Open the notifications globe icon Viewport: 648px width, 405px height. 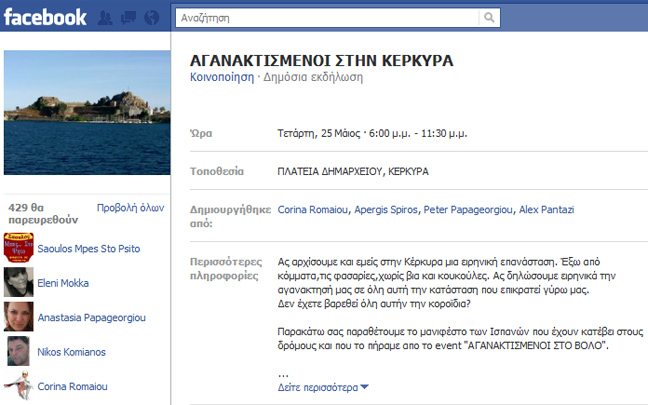point(151,18)
